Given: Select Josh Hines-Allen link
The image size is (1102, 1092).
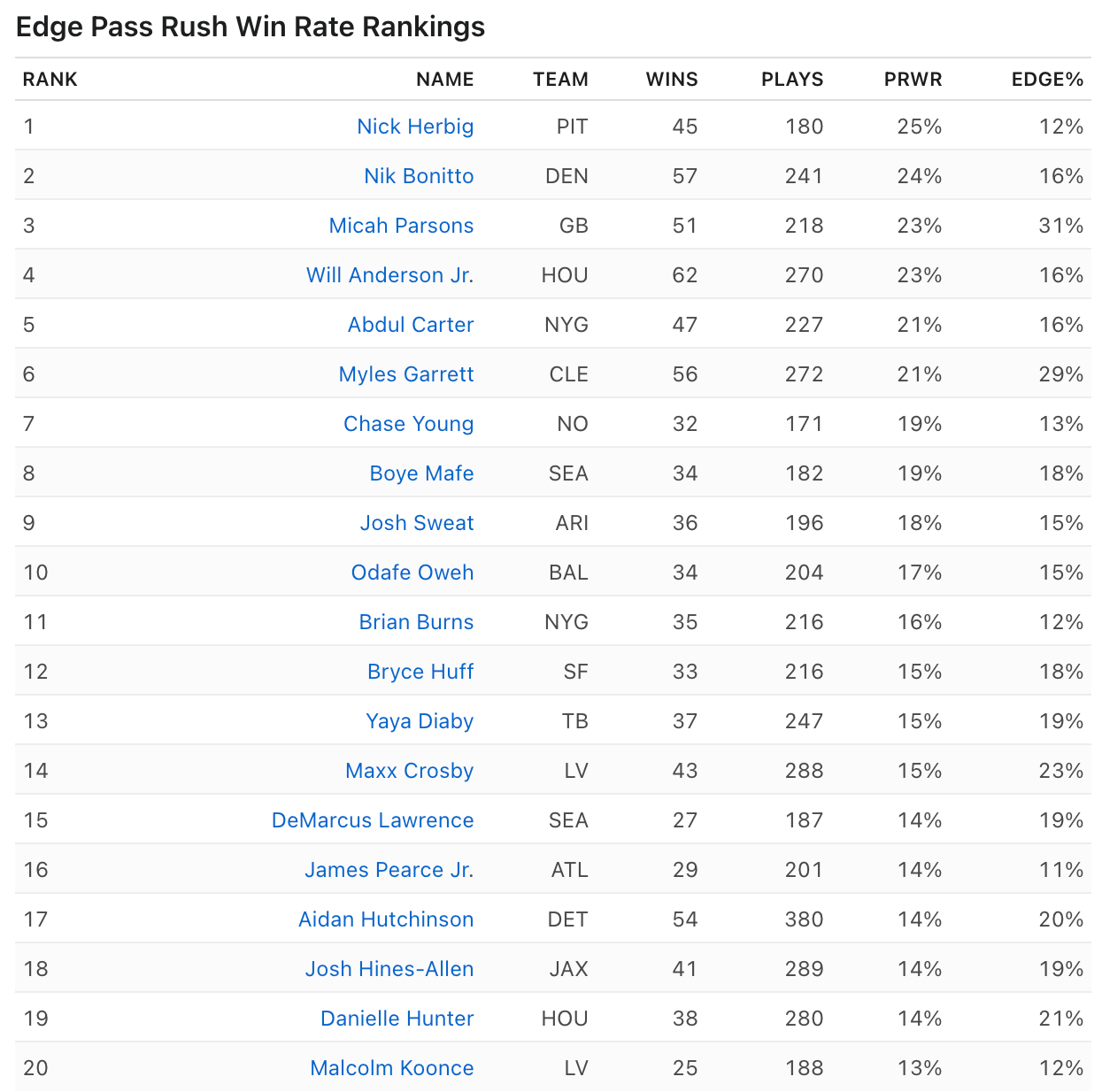Looking at the screenshot, I should click(x=389, y=969).
